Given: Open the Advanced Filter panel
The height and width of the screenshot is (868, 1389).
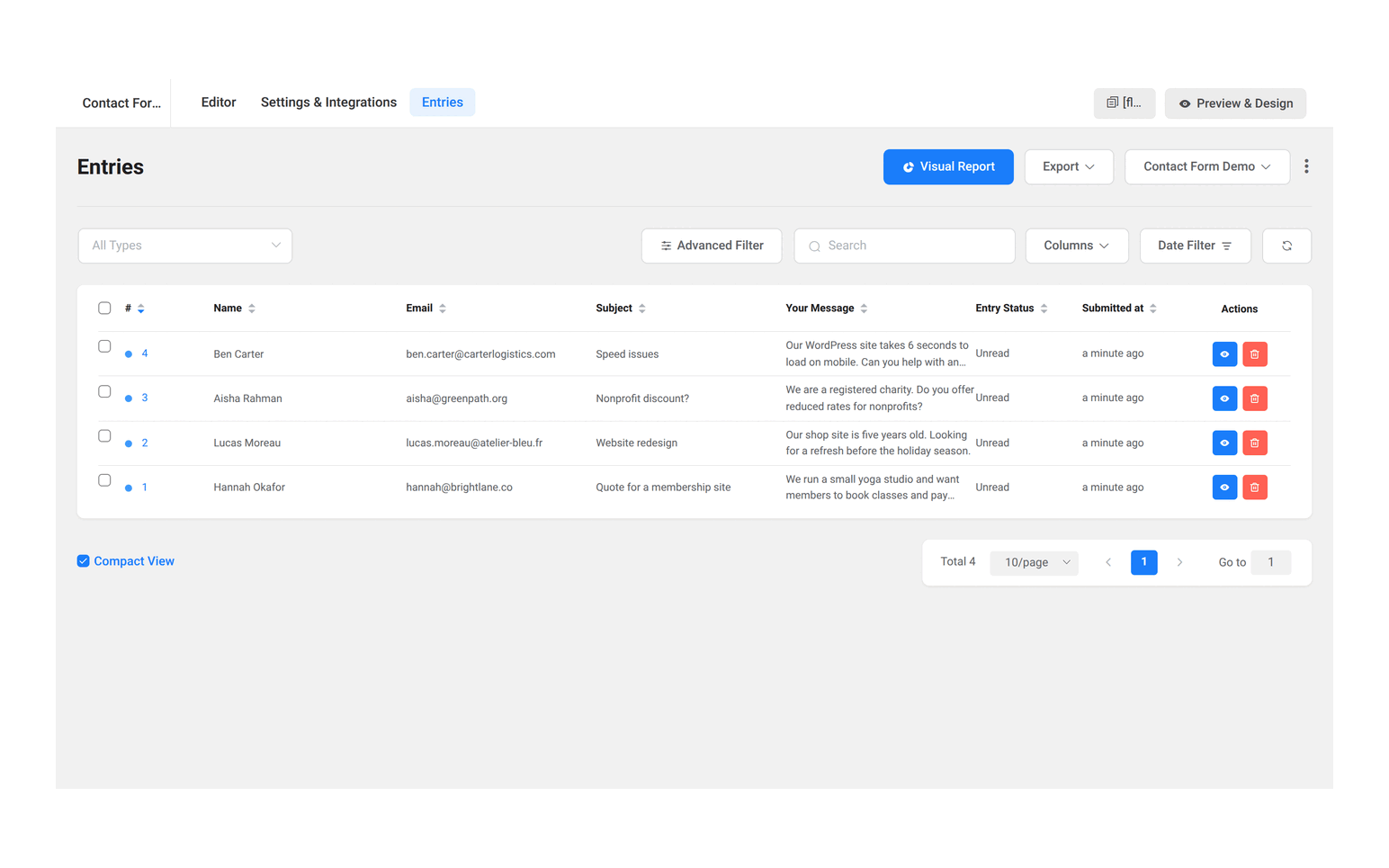Looking at the screenshot, I should tap(712, 246).
